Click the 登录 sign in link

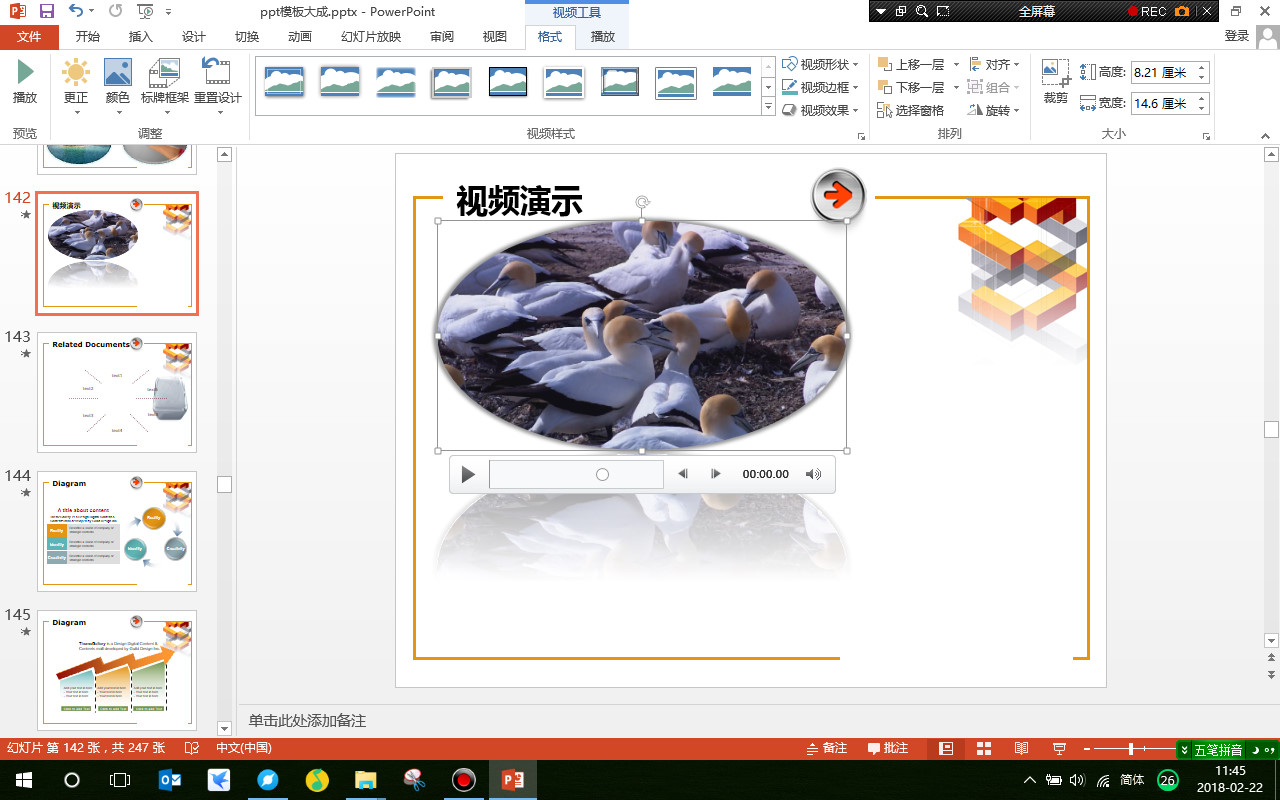[x=1237, y=36]
